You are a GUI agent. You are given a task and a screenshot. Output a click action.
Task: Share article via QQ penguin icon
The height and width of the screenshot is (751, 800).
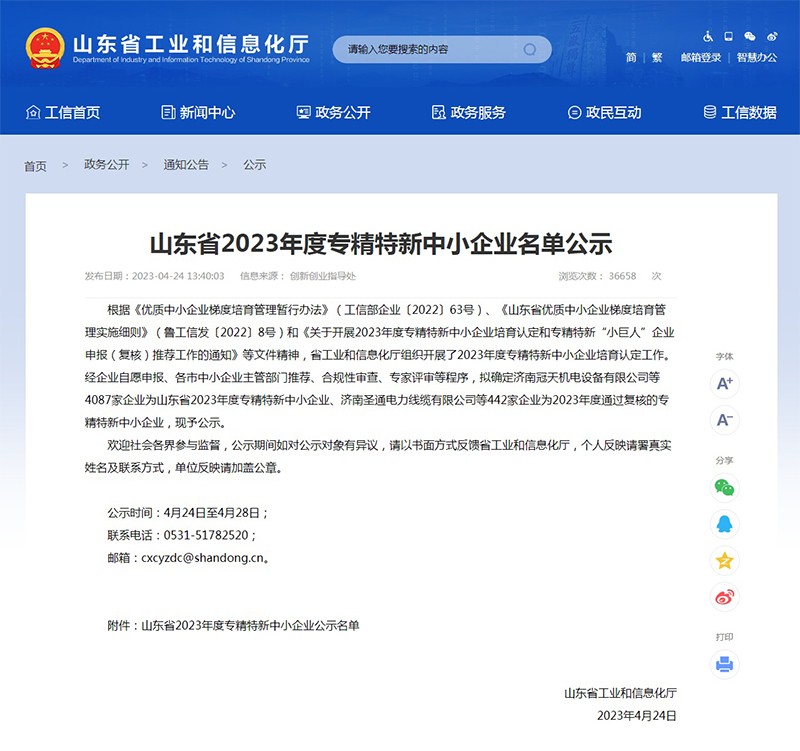724,523
